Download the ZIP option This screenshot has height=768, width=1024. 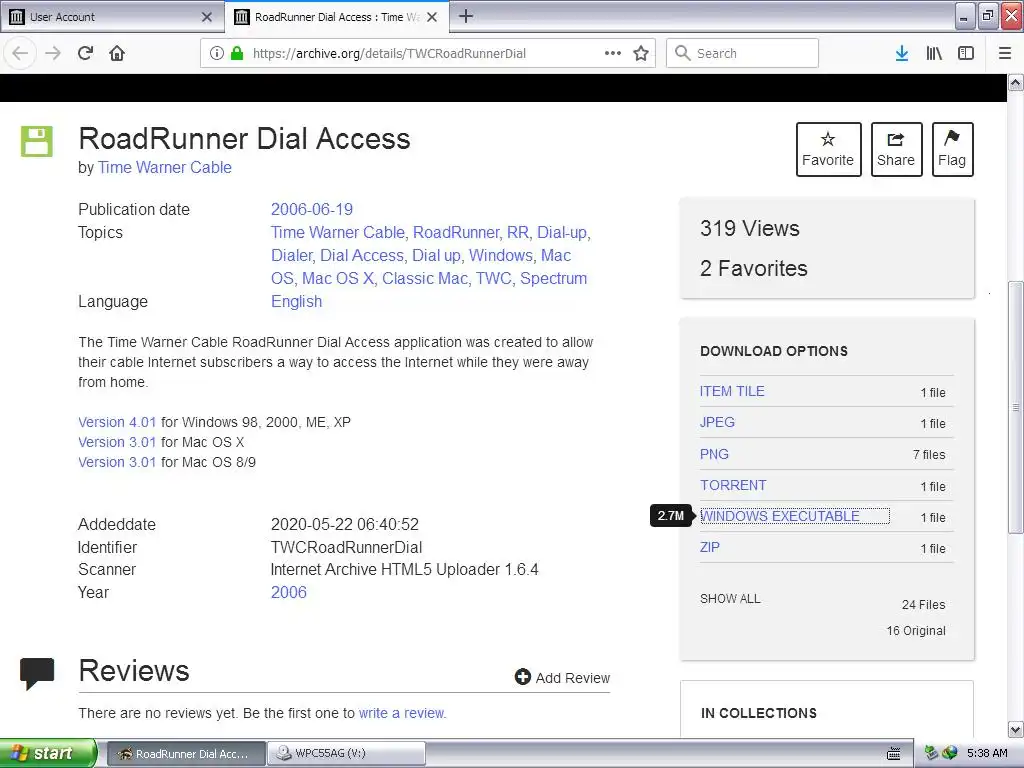[710, 547]
